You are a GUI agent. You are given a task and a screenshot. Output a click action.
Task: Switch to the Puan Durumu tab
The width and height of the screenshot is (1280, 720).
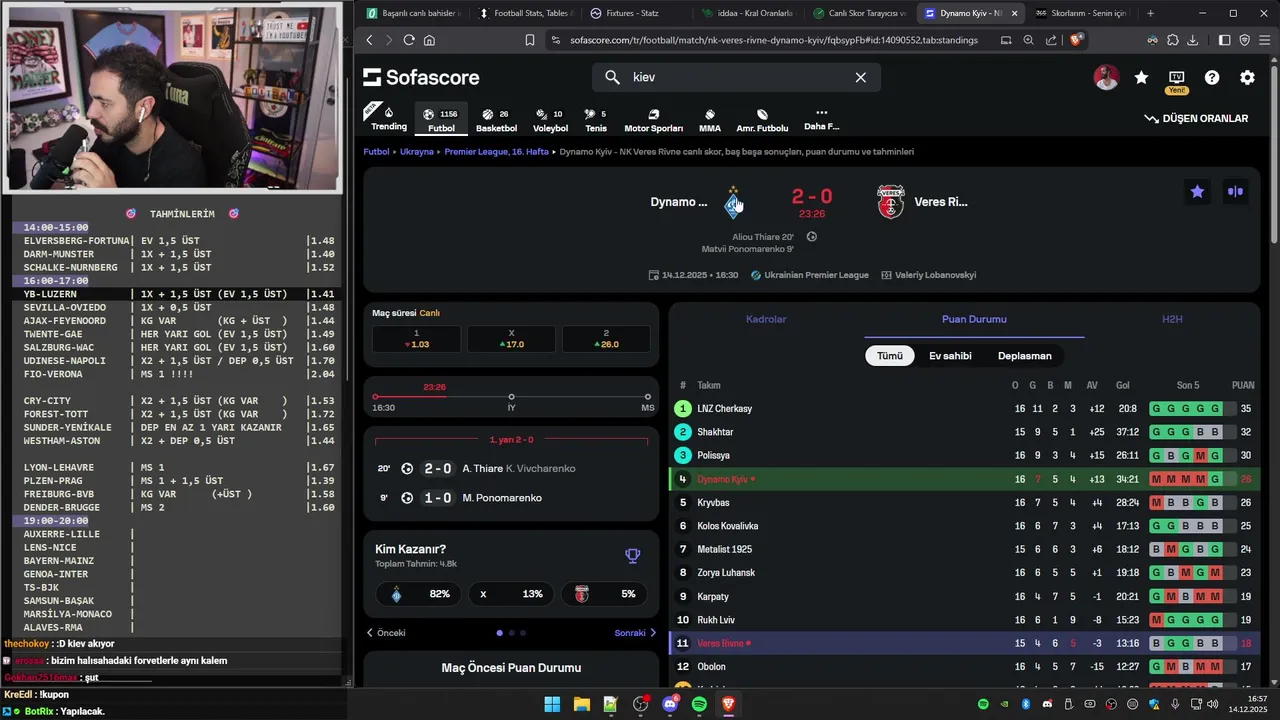(974, 319)
